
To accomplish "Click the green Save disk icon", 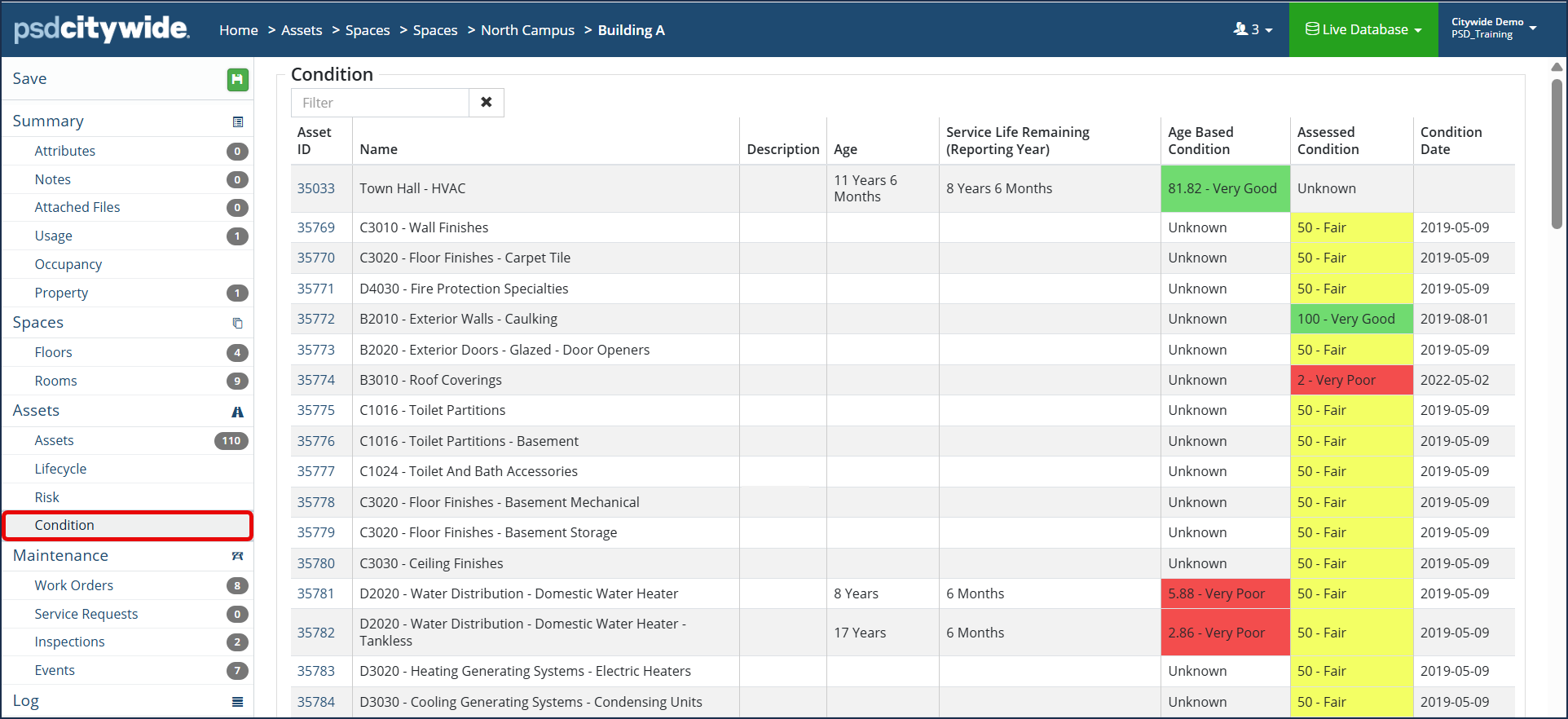I will 237,79.
